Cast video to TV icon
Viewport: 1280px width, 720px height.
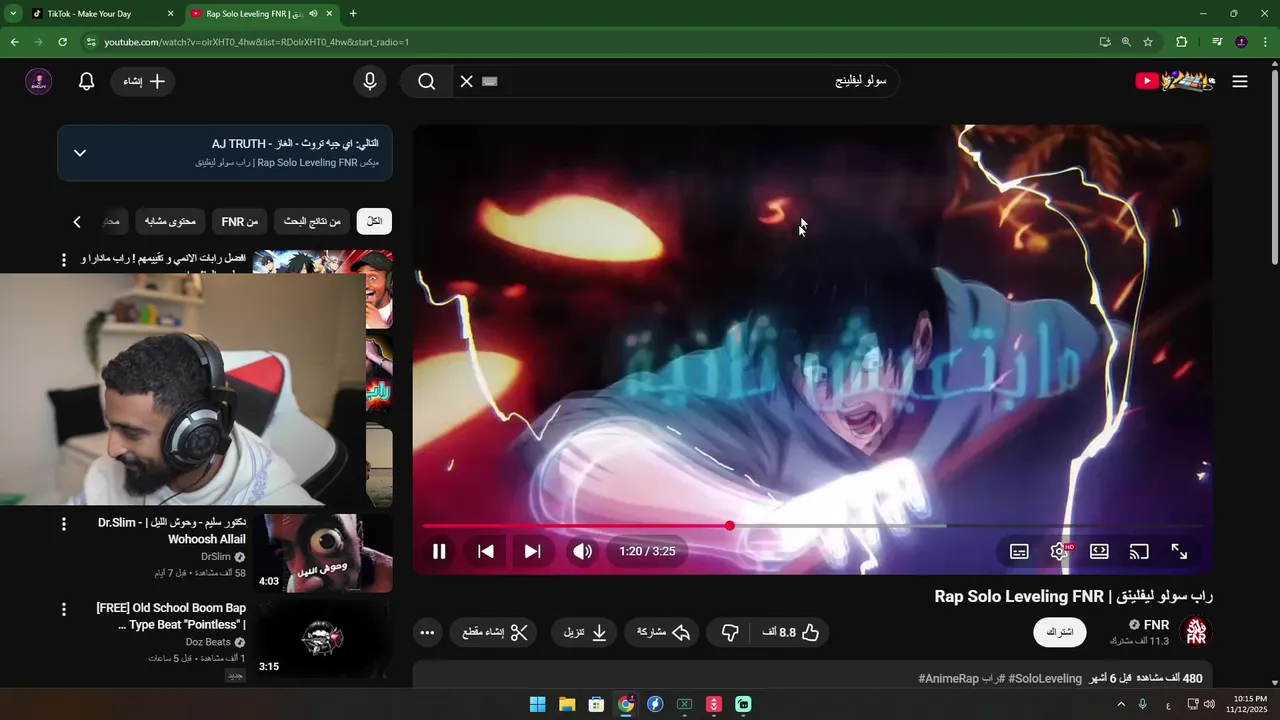[x=1139, y=551]
